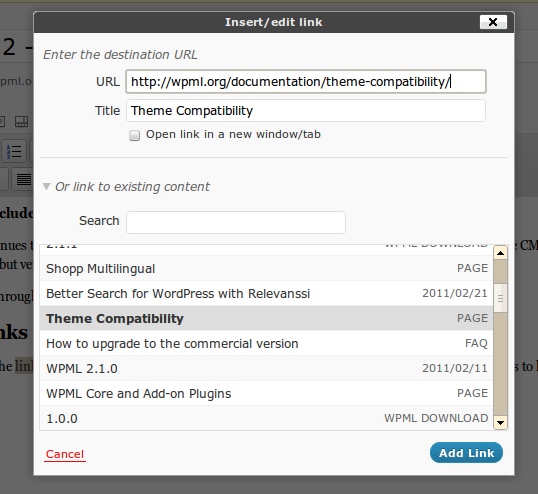Select the WPML 2.1.0 post
This screenshot has height=494, width=538.
point(266,368)
